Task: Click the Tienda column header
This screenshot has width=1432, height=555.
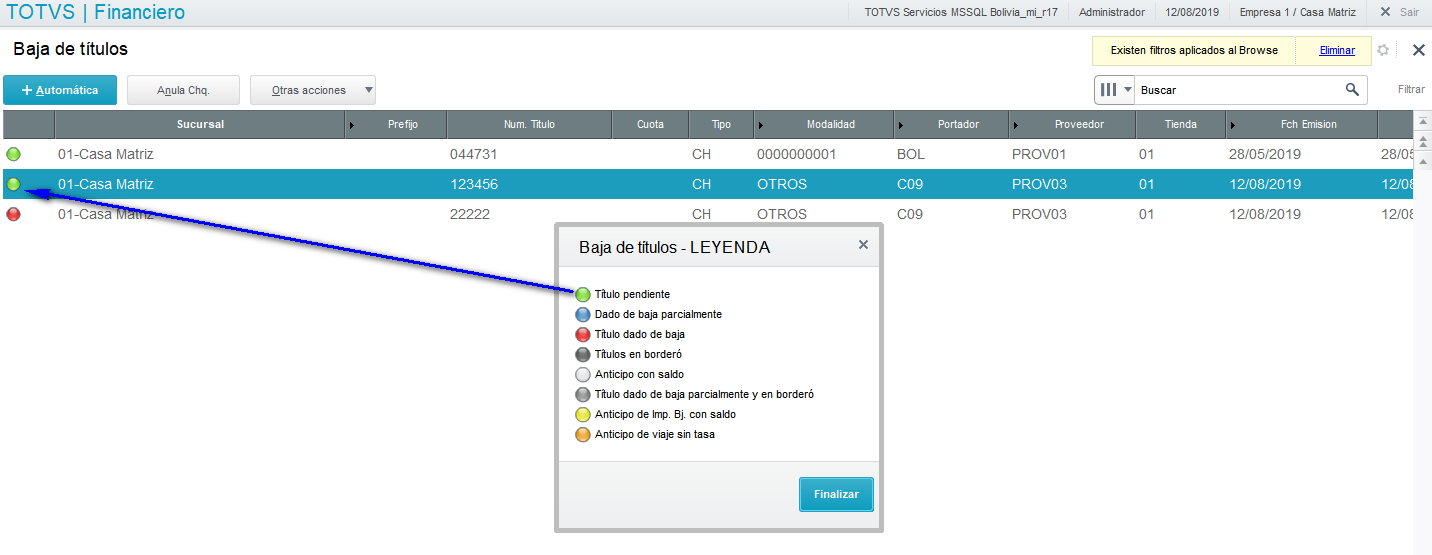Action: (x=1180, y=125)
